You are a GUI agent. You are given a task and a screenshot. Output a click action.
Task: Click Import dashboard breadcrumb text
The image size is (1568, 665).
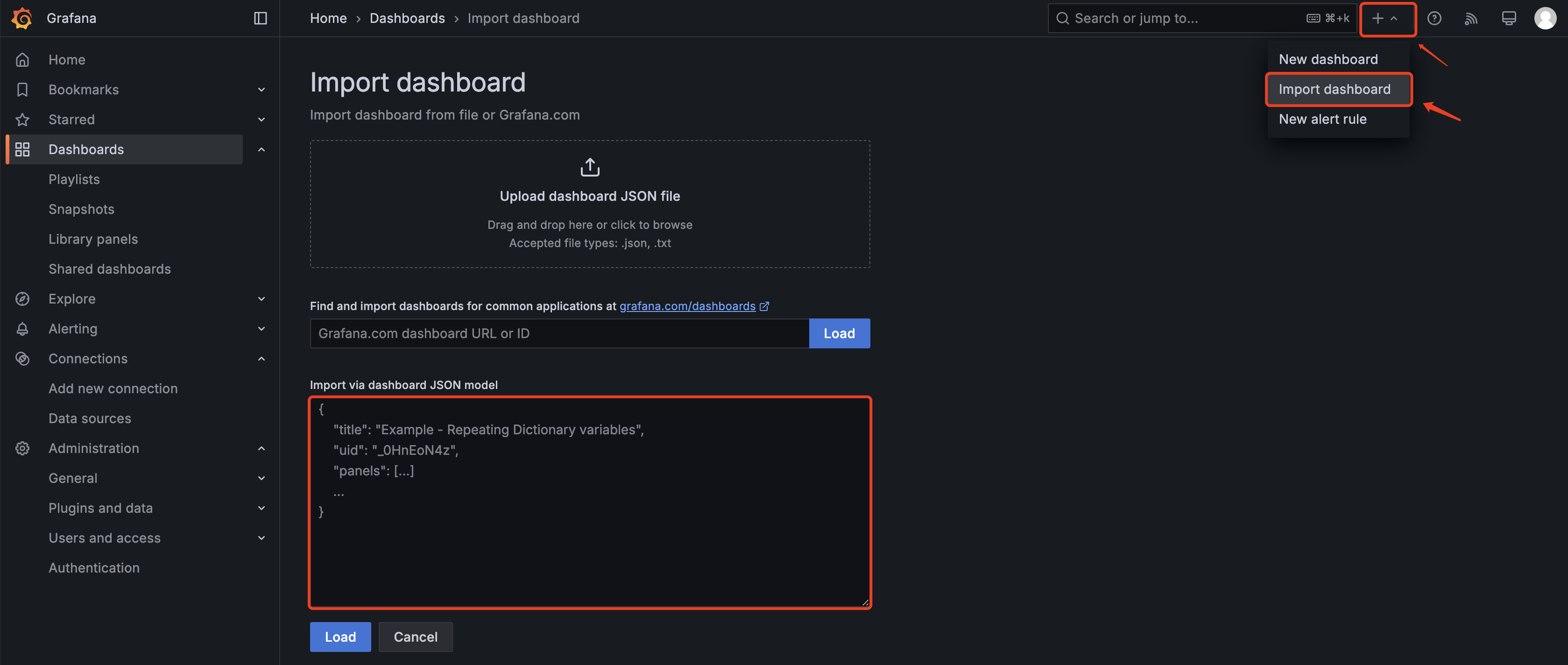click(523, 18)
